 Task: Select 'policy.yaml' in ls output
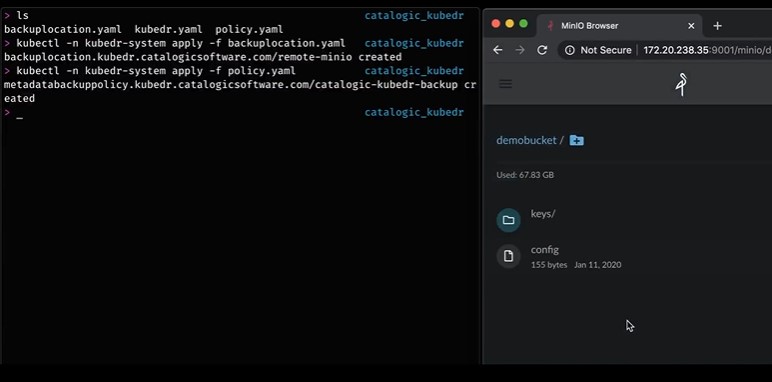[x=249, y=30]
